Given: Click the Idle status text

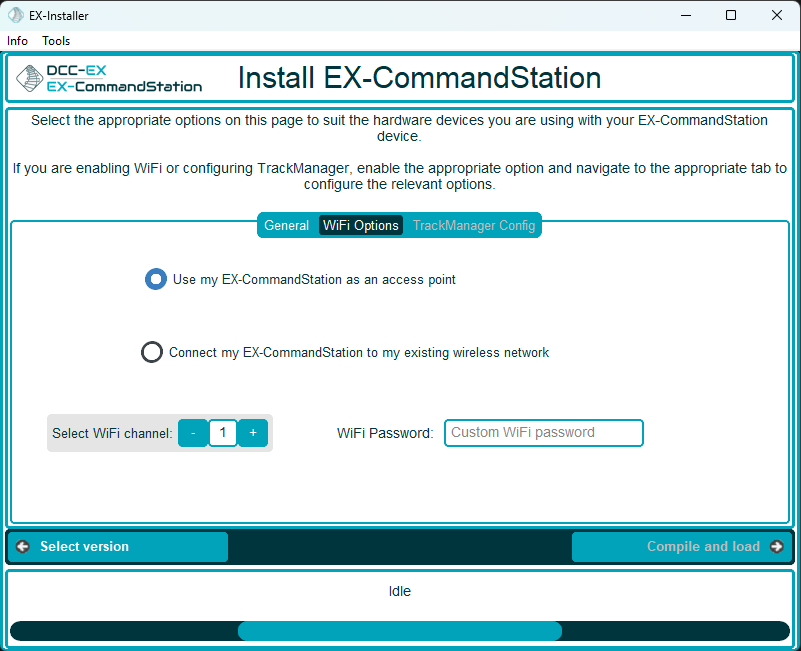Looking at the screenshot, I should tap(400, 591).
